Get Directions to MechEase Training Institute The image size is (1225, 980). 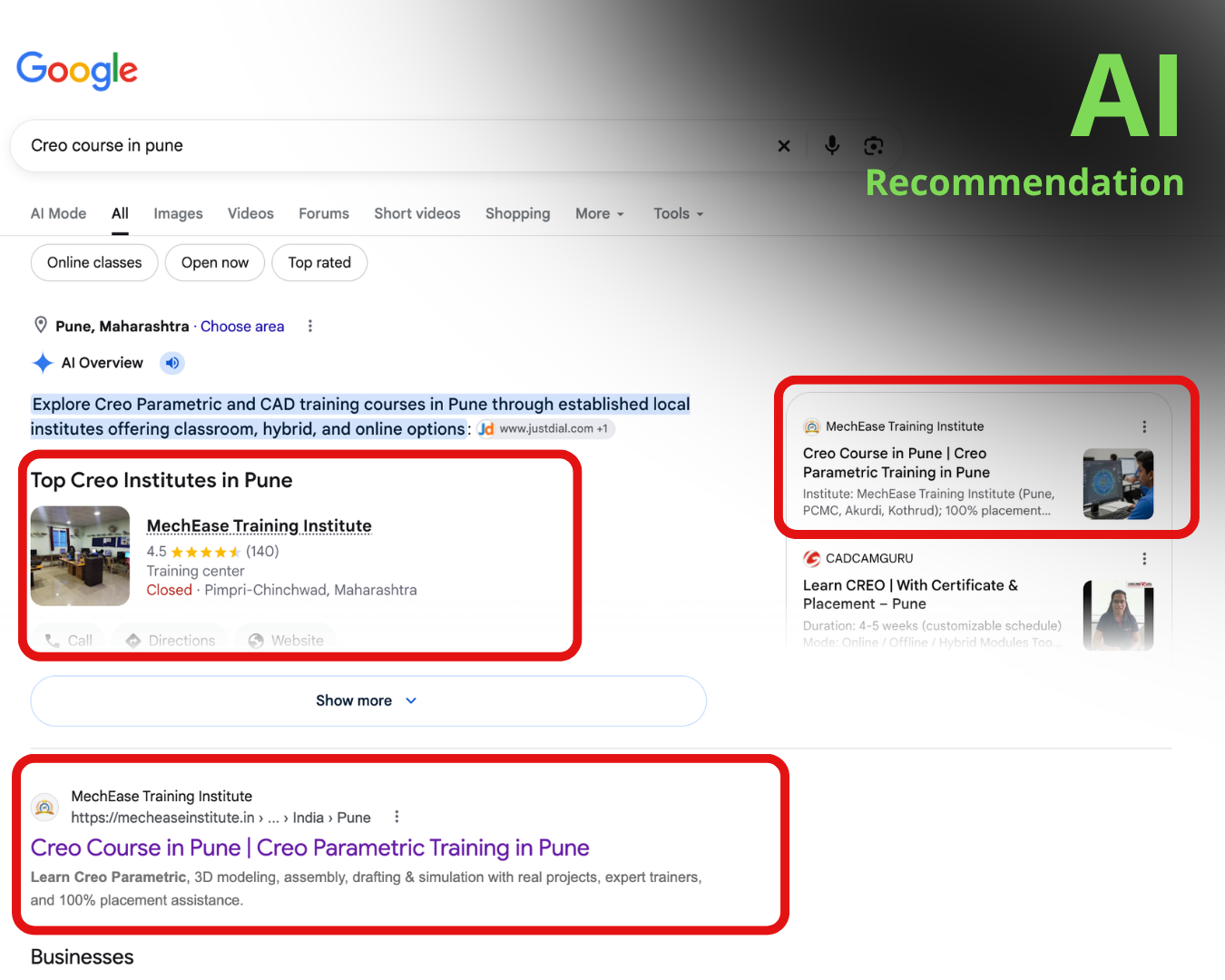point(170,640)
